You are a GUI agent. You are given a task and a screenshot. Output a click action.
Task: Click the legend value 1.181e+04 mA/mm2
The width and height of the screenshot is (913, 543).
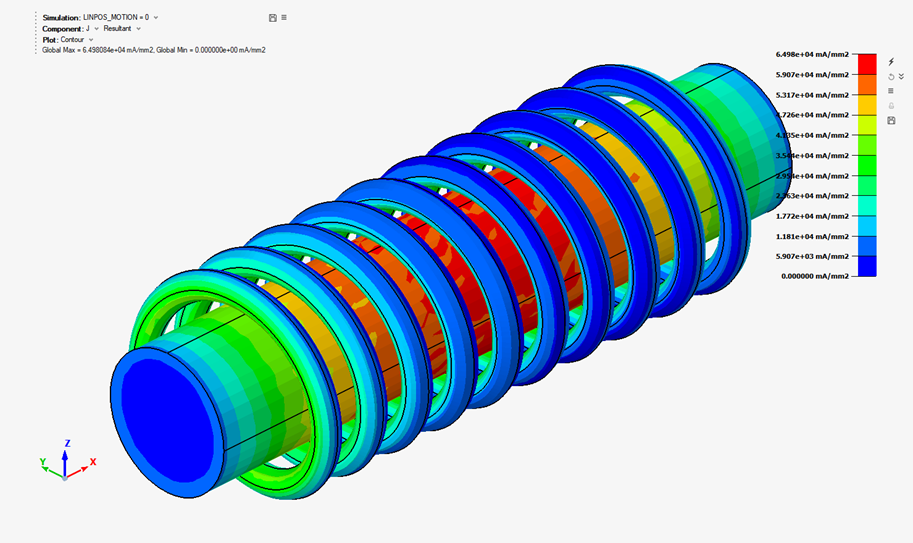point(812,236)
